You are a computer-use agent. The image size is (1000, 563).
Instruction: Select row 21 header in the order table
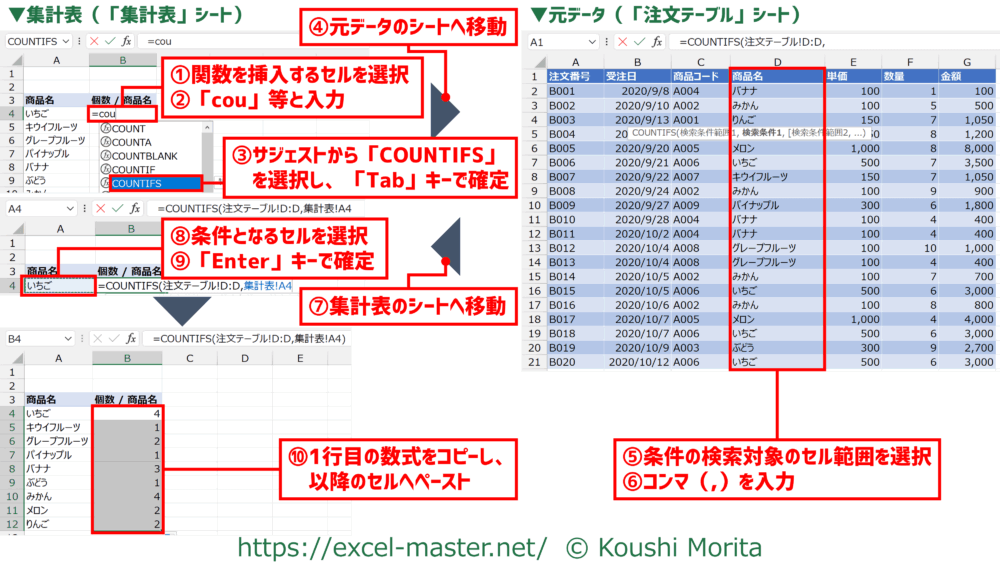tap(538, 361)
